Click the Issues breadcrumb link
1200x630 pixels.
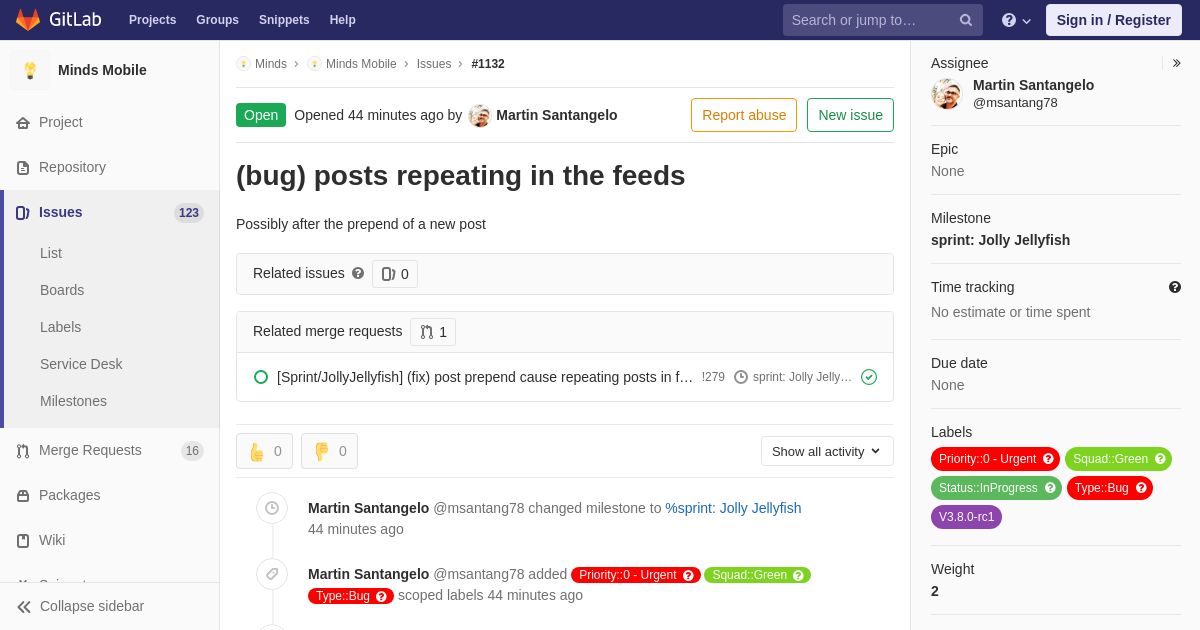(434, 64)
